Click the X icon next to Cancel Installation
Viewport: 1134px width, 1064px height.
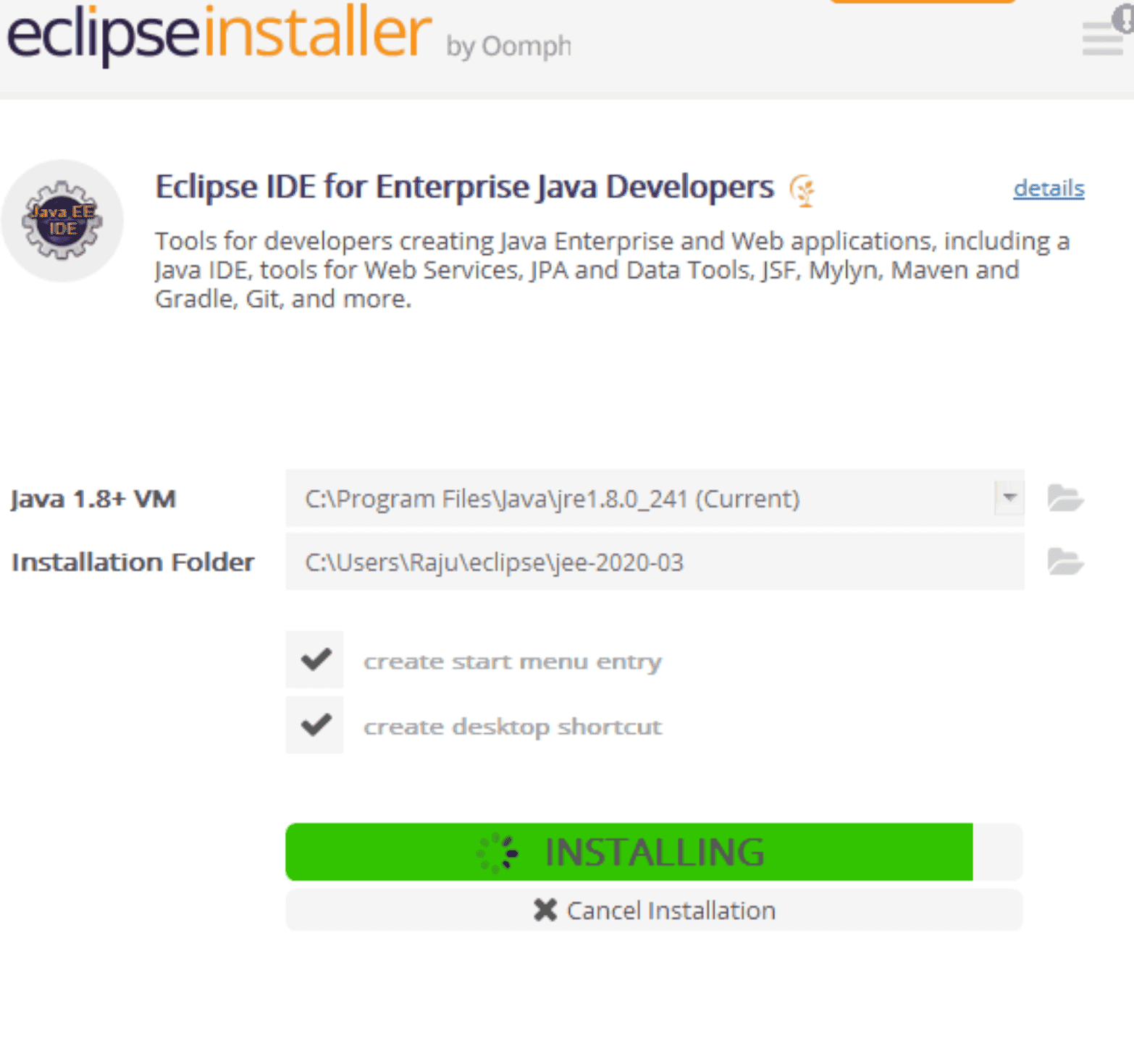[x=545, y=910]
